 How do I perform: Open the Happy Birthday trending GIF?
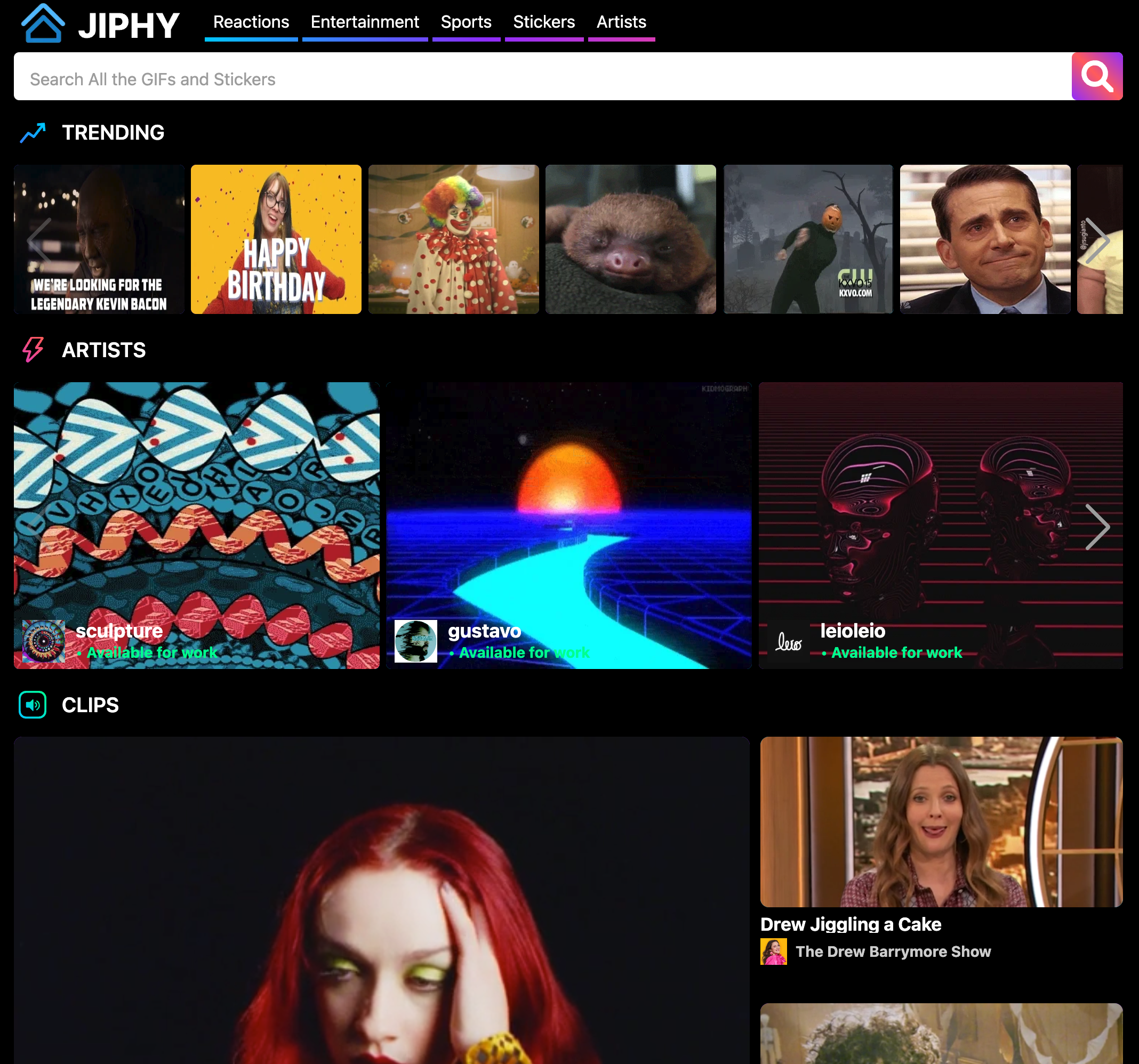point(276,239)
